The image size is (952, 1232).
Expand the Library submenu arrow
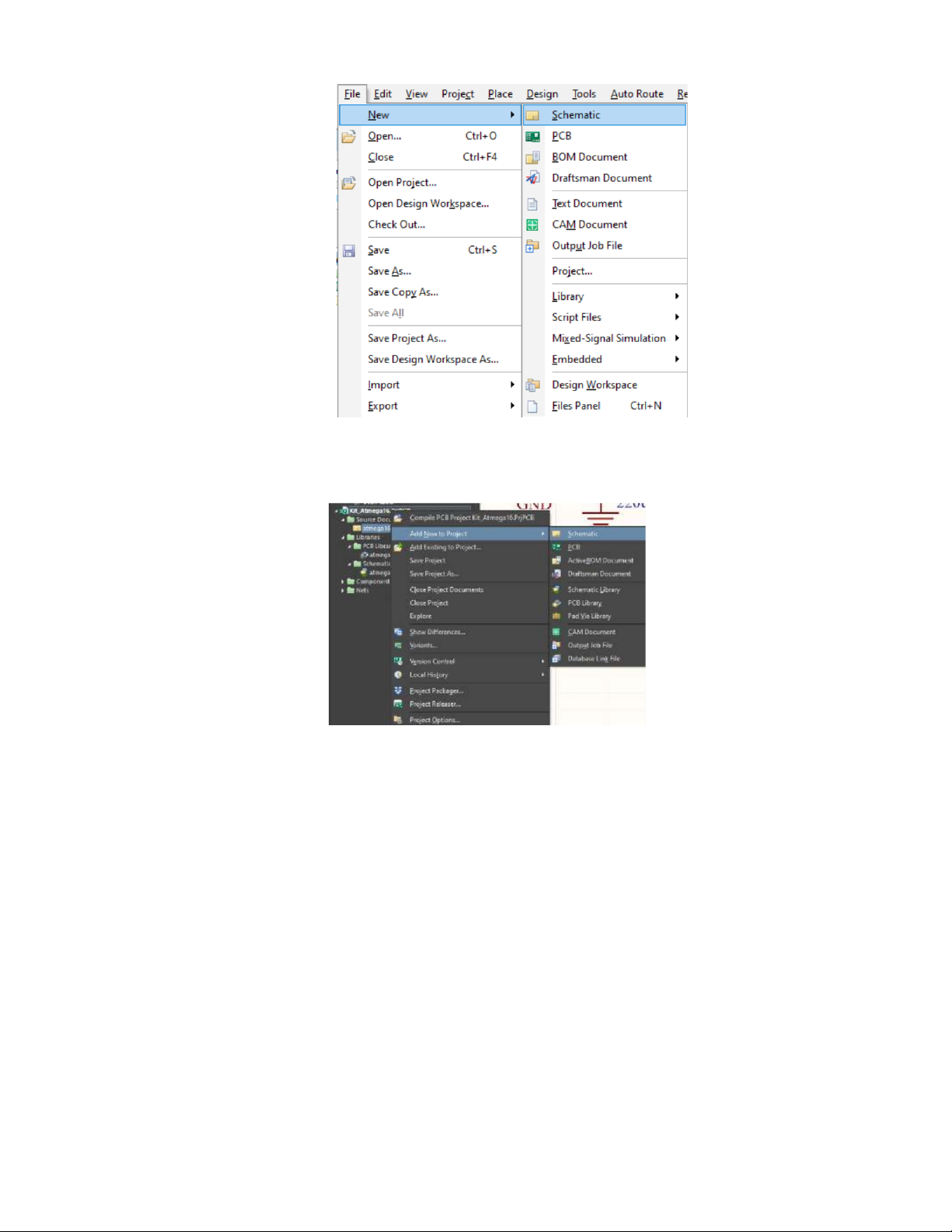coord(677,296)
